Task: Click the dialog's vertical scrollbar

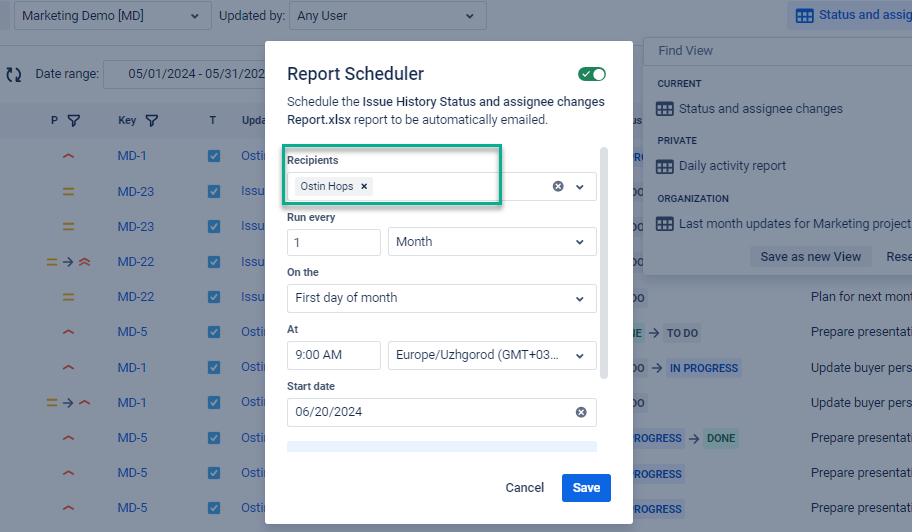Action: [603, 262]
